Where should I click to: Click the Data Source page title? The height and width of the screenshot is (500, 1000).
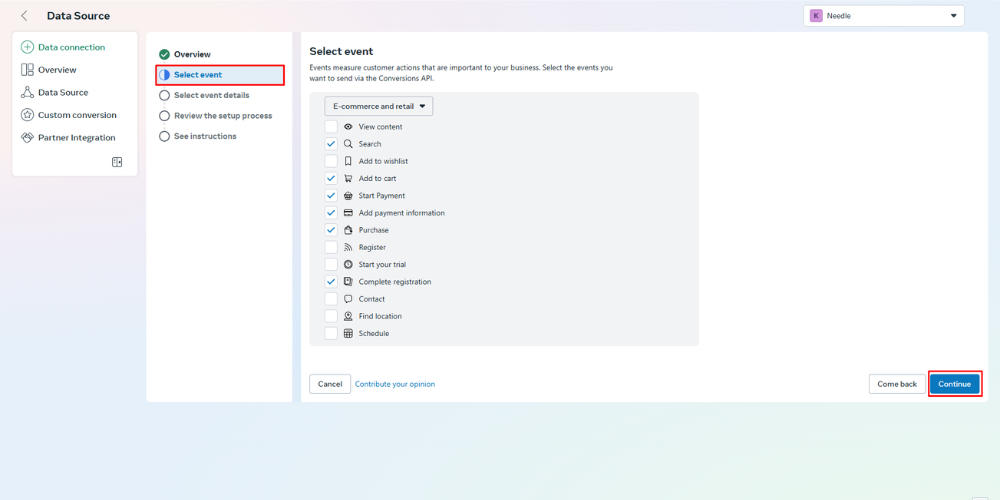point(78,16)
